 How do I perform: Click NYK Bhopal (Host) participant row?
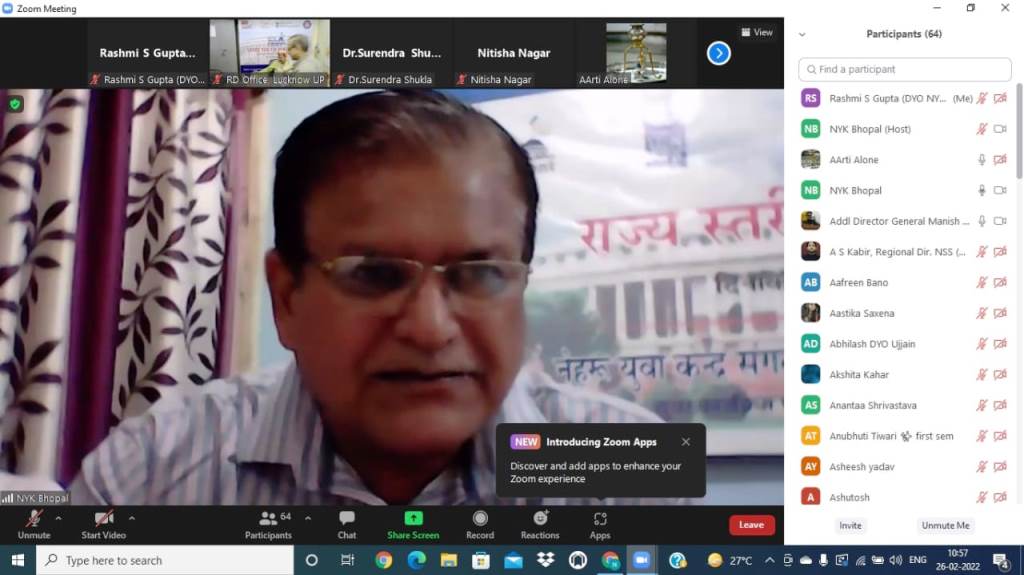(x=904, y=129)
